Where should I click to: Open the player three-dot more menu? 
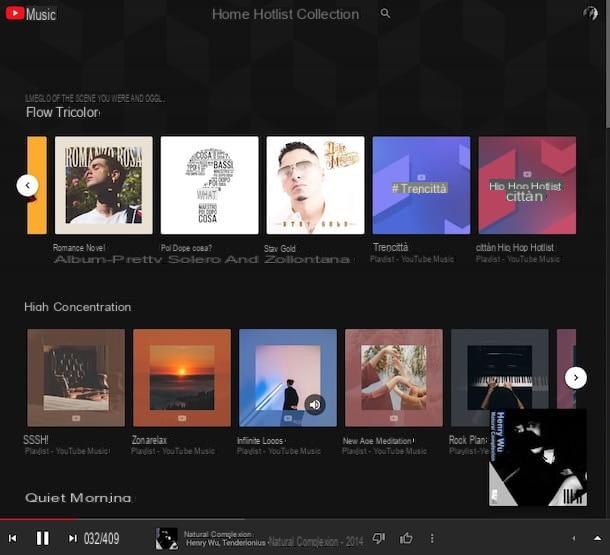pyautogui.click(x=432, y=538)
